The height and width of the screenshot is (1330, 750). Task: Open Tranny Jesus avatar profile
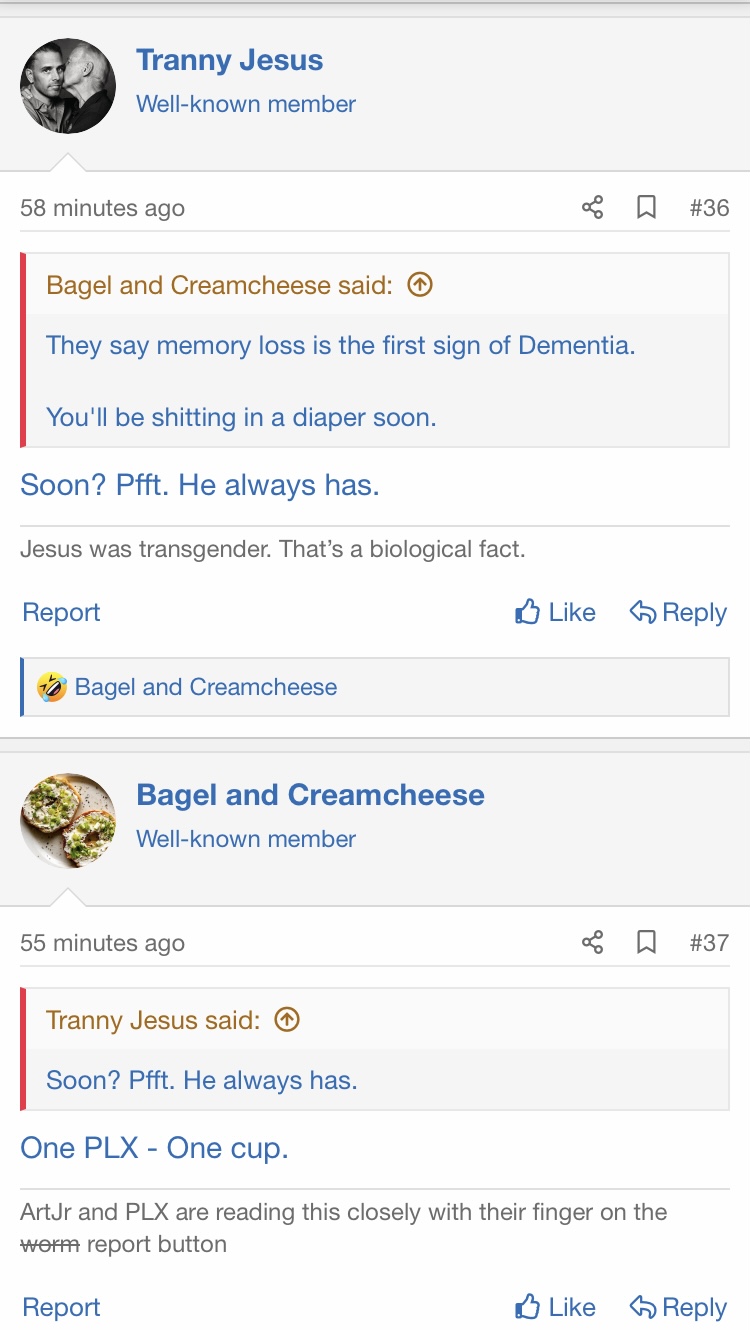pyautogui.click(x=68, y=86)
